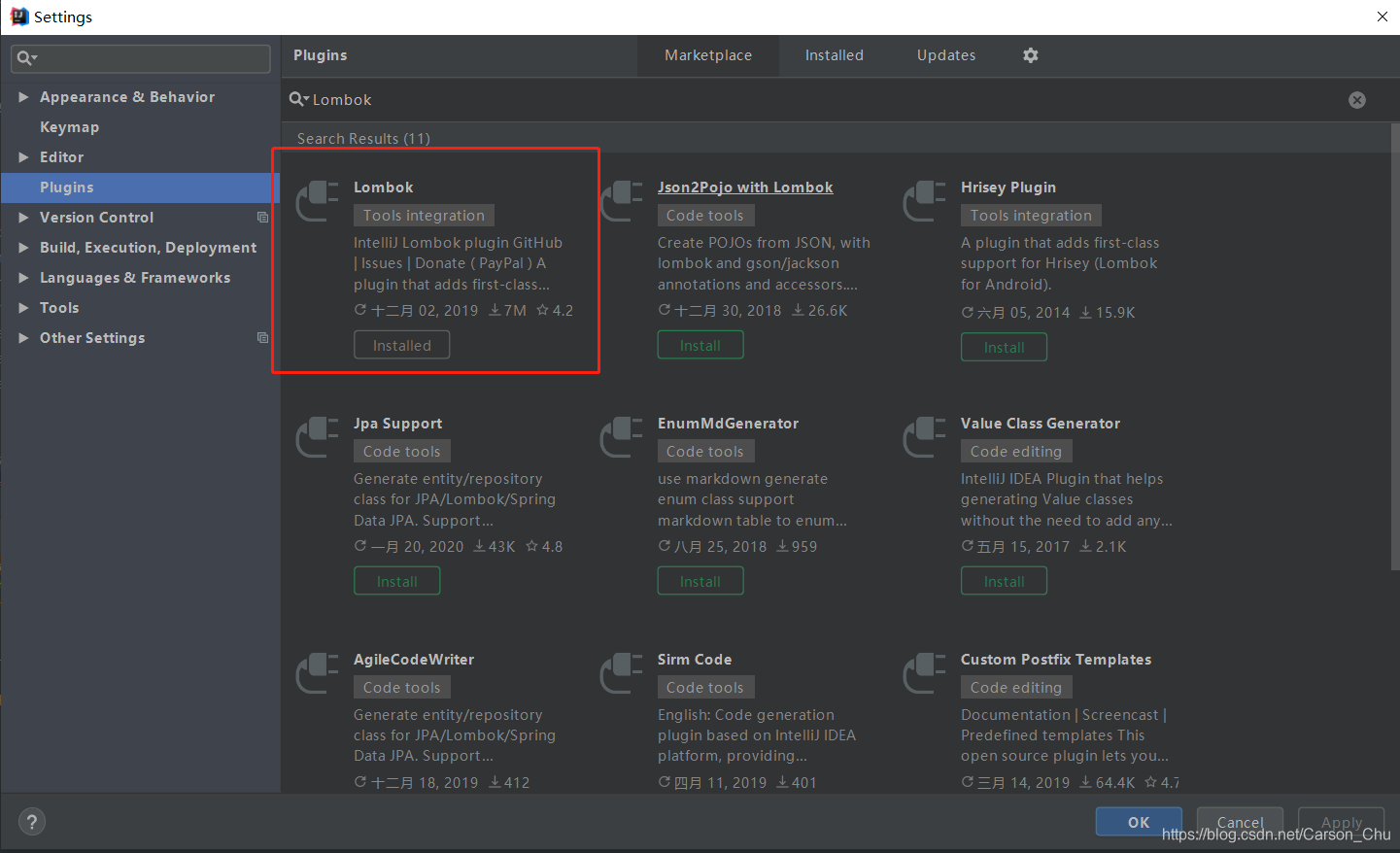Click the Sirm Code plugin icon
Image resolution: width=1400 pixels, height=853 pixels.
622,673
